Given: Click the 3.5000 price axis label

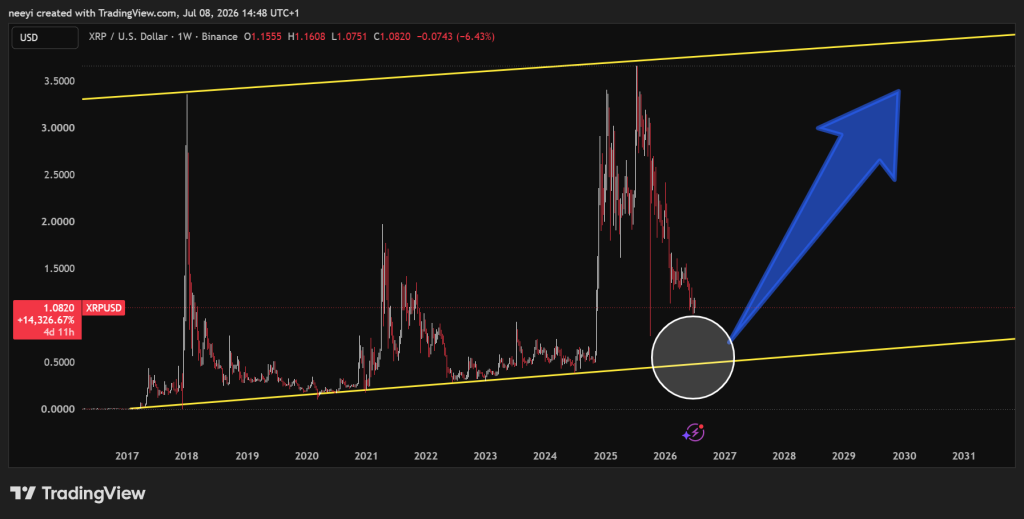Looking at the screenshot, I should point(59,81).
